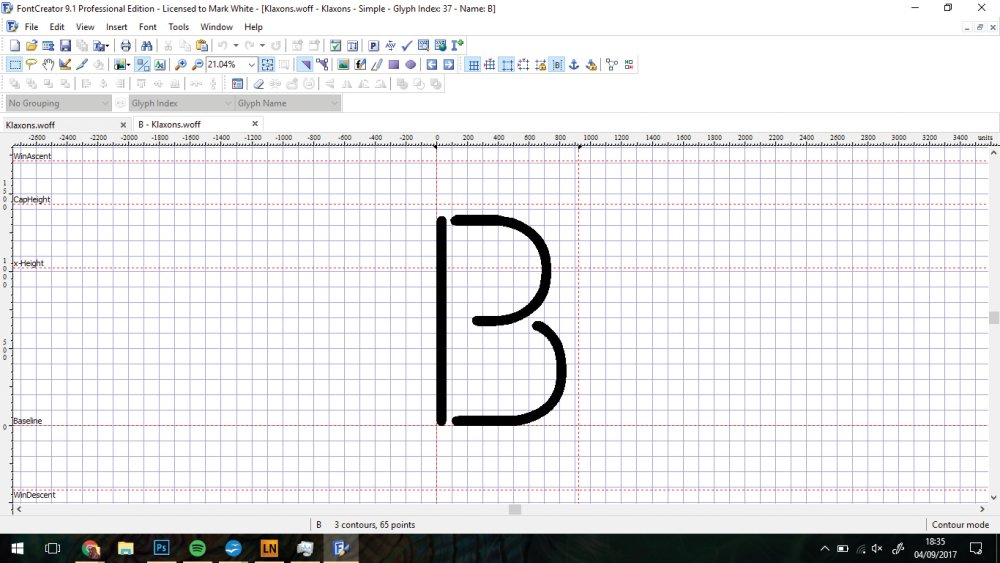Open Spotify from the taskbar
Image resolution: width=1000 pixels, height=563 pixels.
tap(197, 548)
